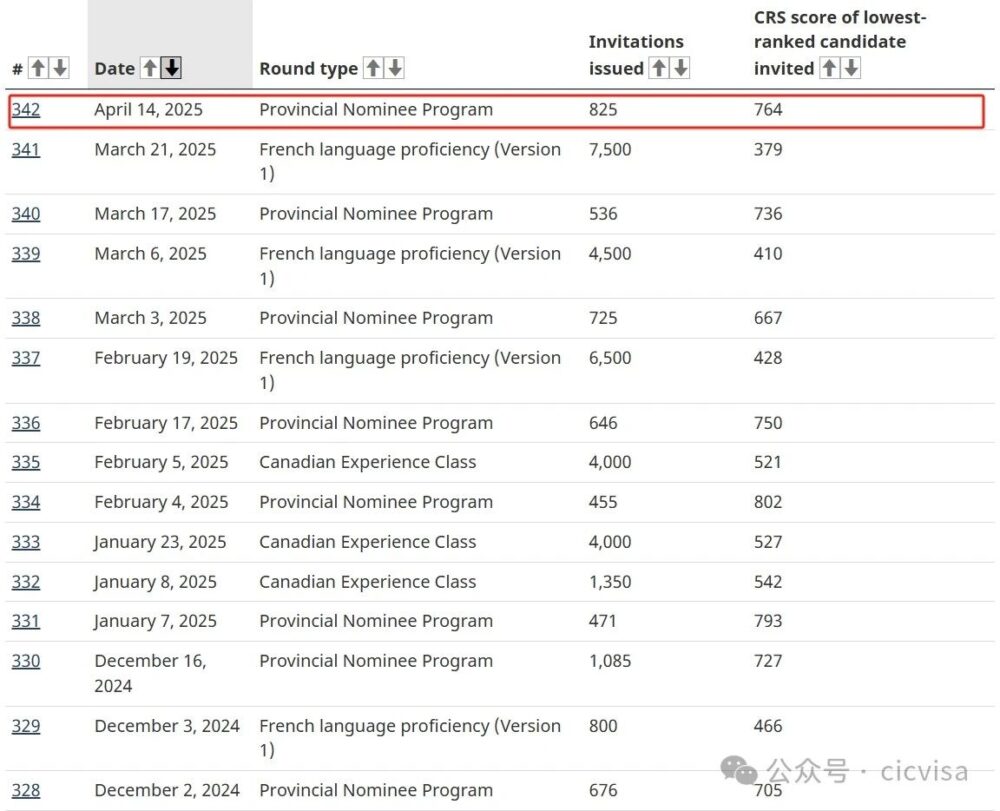Sort Invitations issued ascending arrow
Screen dimensions: 1000x811
pyautogui.click(x=659, y=68)
